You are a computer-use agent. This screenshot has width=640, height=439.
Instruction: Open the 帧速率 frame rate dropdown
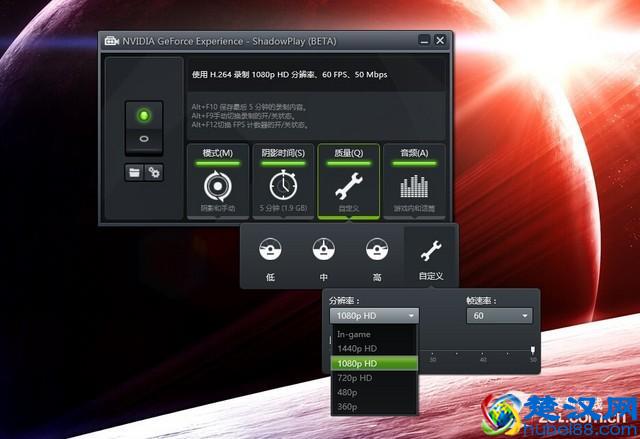pos(499,316)
